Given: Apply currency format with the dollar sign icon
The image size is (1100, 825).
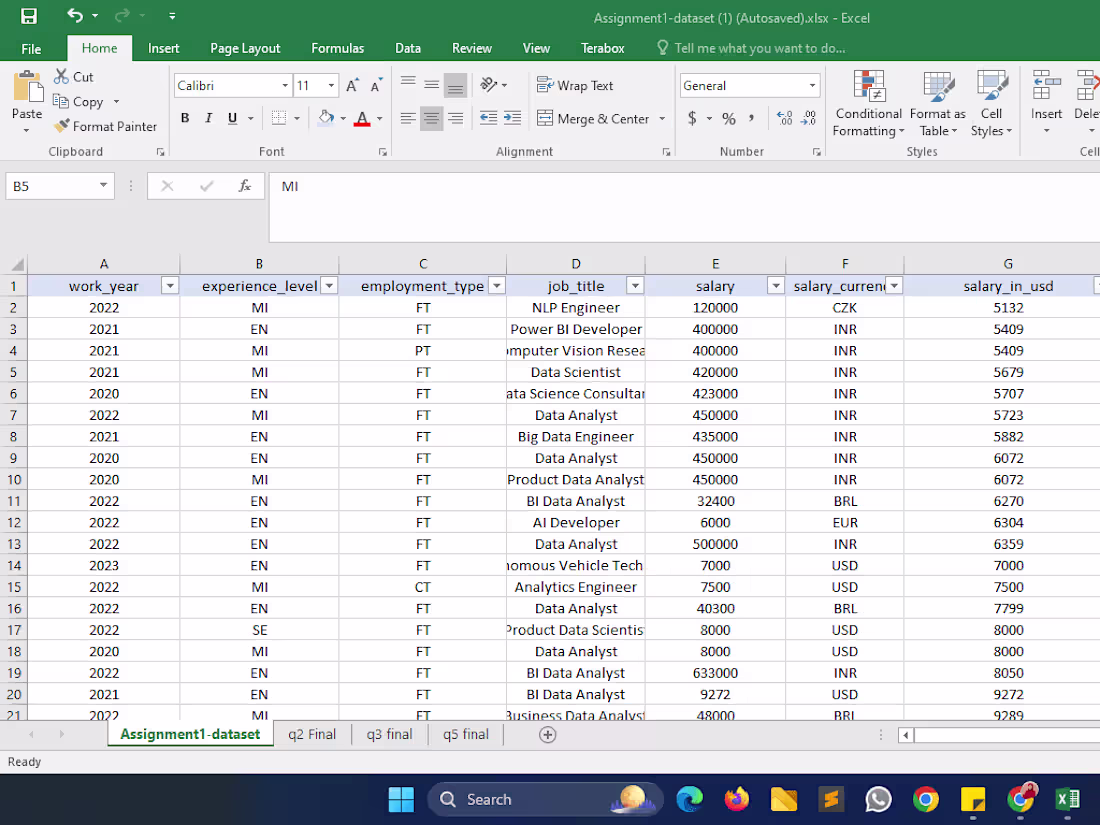Looking at the screenshot, I should coord(691,117).
